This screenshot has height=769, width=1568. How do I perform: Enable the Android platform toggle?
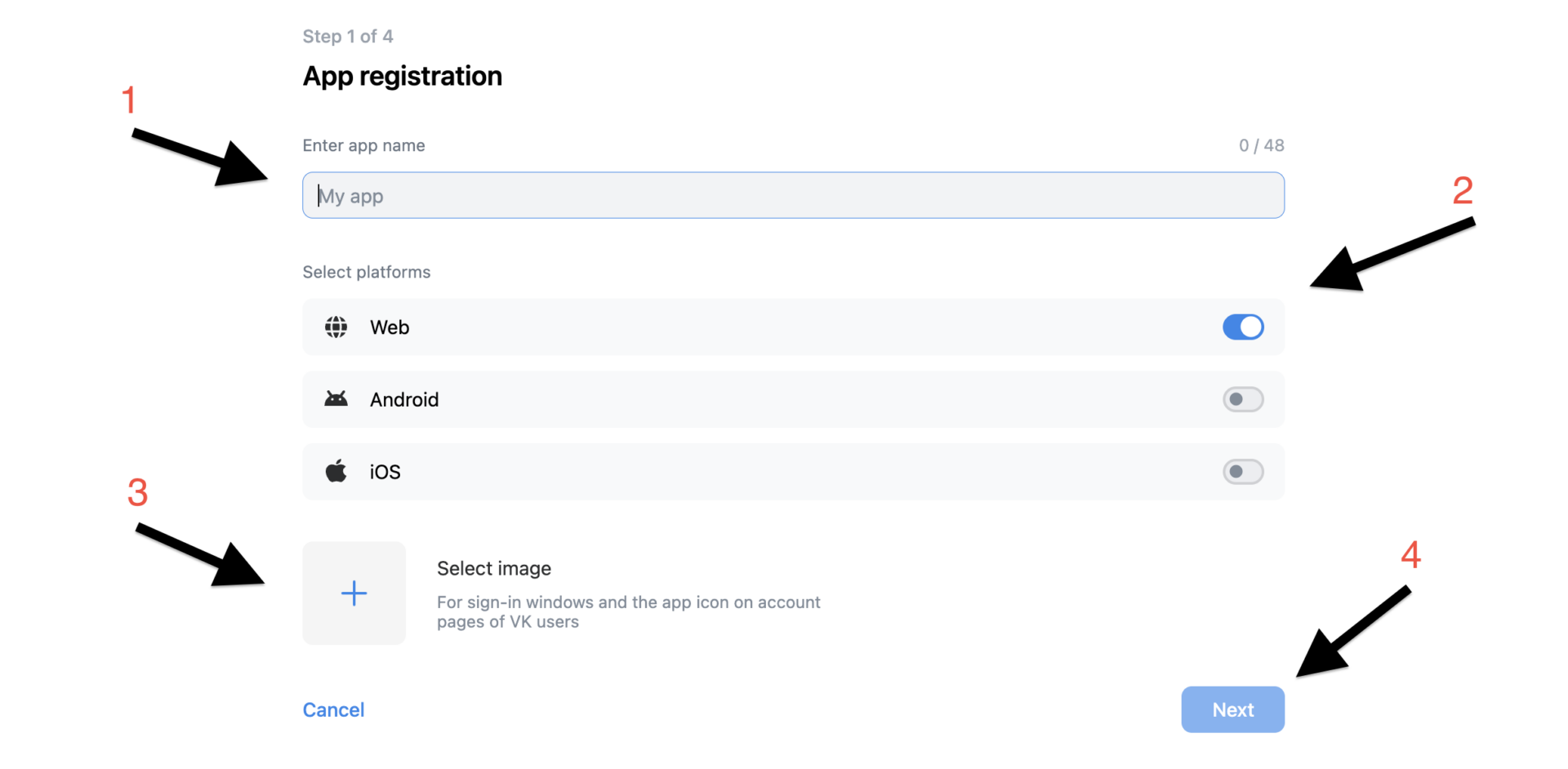pyautogui.click(x=1242, y=399)
